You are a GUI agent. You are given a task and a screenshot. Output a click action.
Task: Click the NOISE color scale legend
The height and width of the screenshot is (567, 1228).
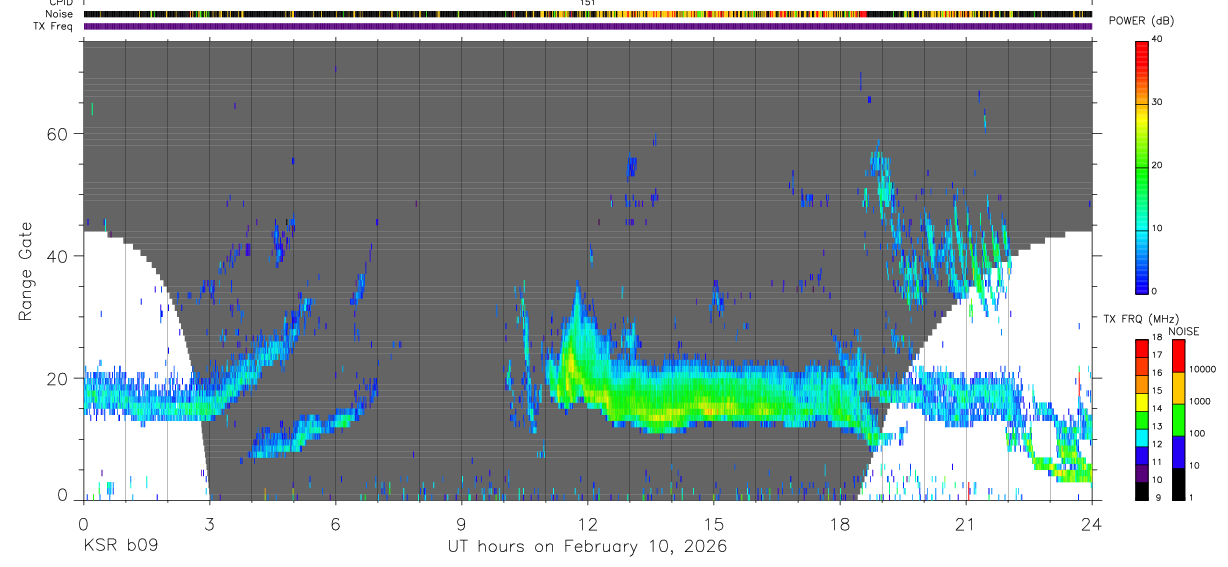click(1178, 419)
